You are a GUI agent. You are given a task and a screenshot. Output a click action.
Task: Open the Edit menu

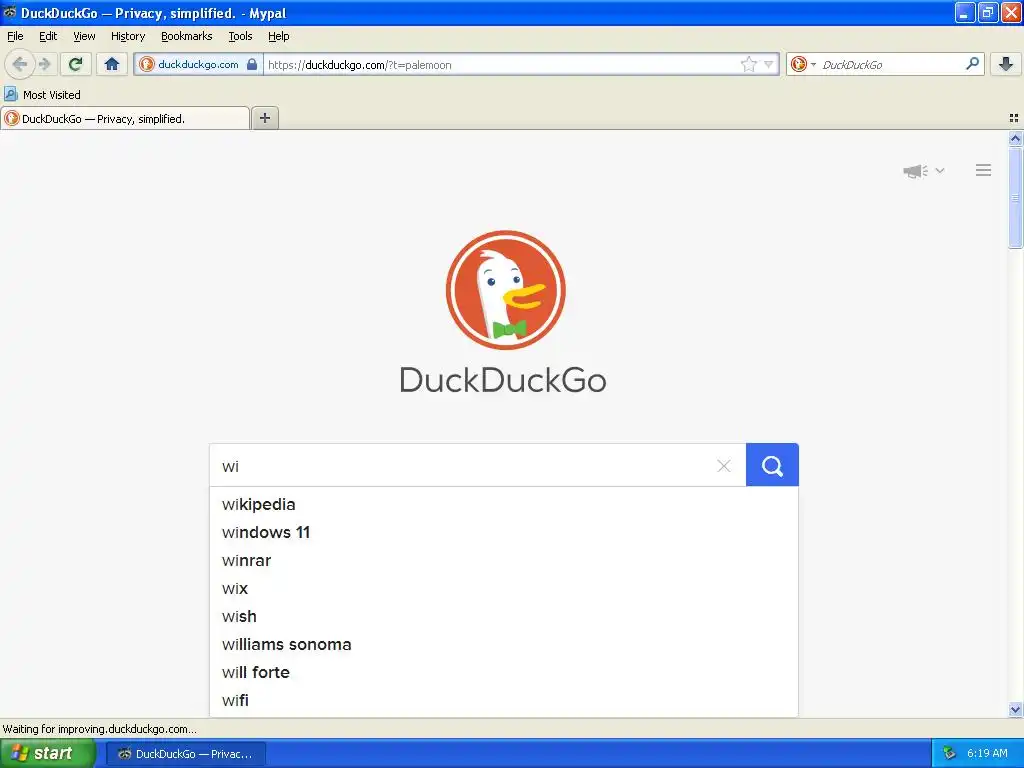coord(48,36)
